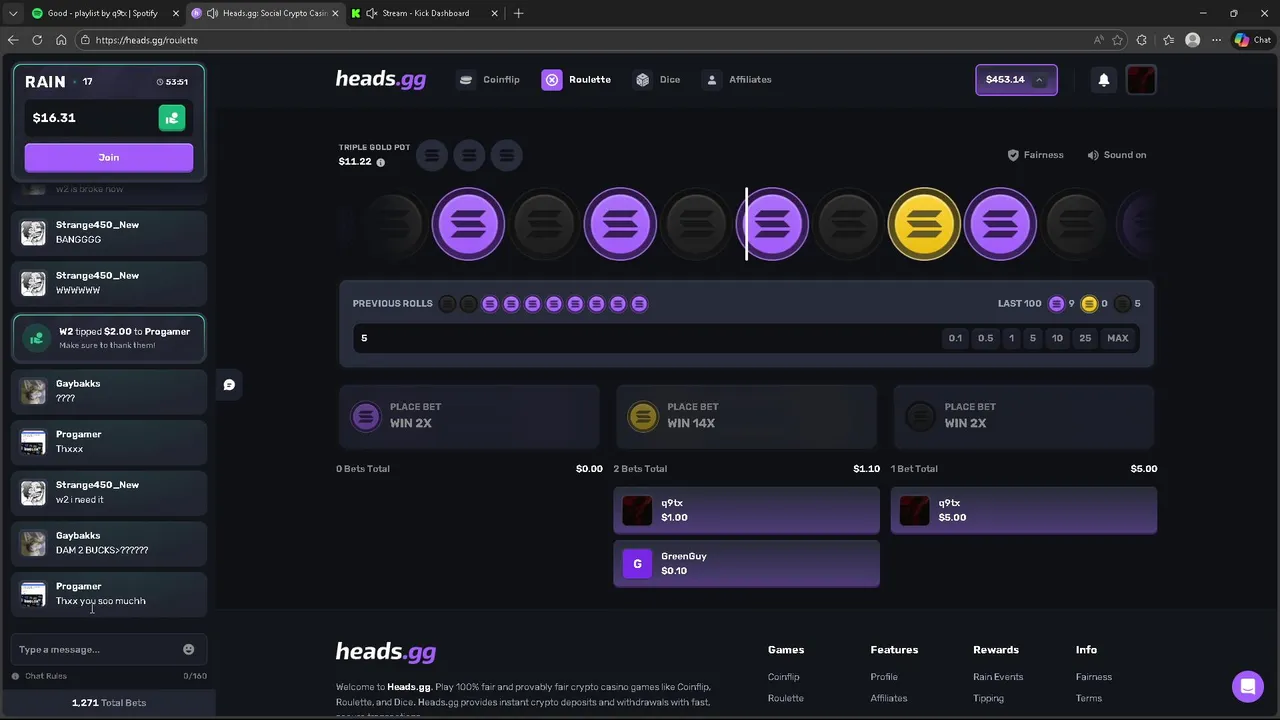Click the chat message input field

point(98,650)
